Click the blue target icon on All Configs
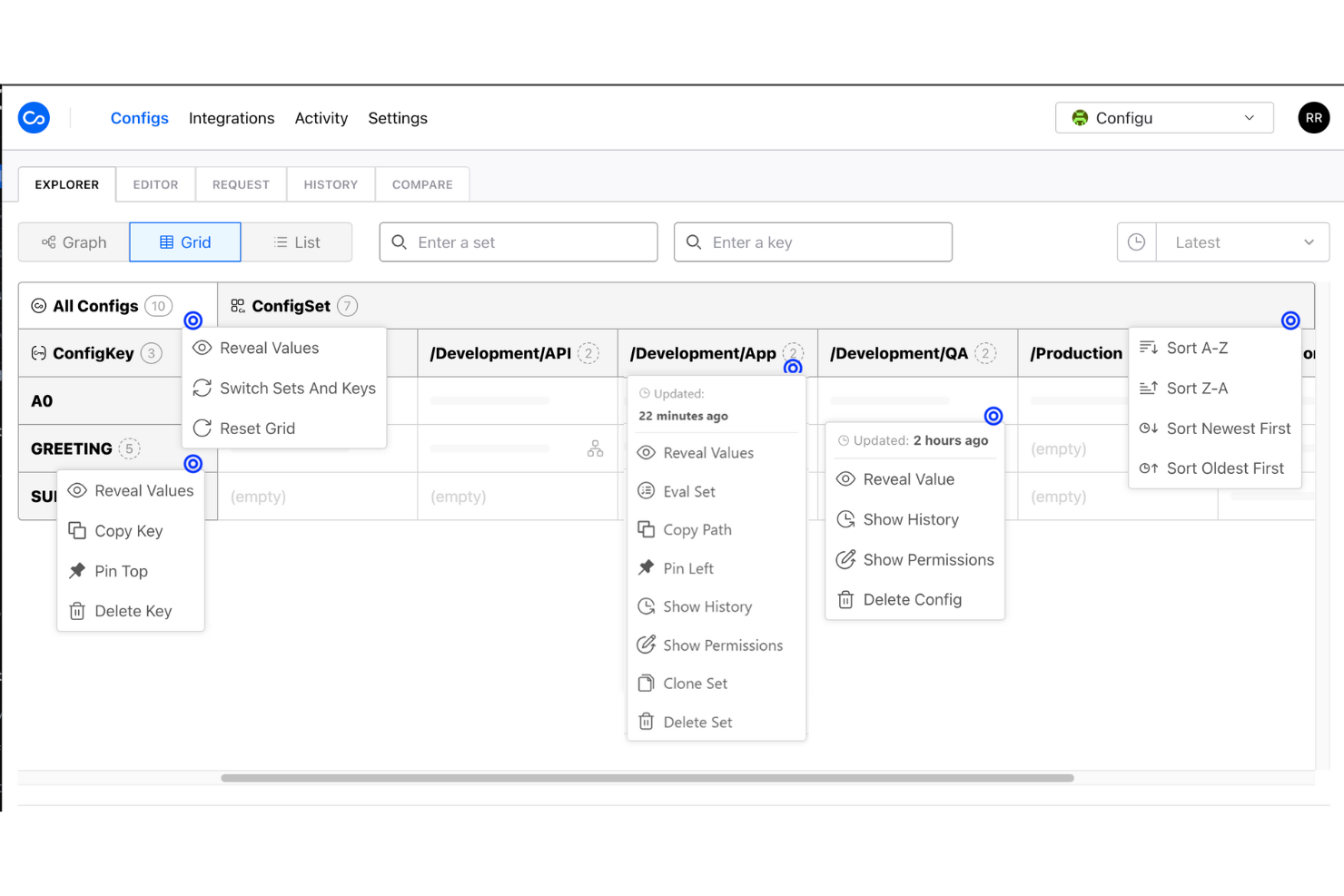The width and height of the screenshot is (1344, 896). coord(193,320)
